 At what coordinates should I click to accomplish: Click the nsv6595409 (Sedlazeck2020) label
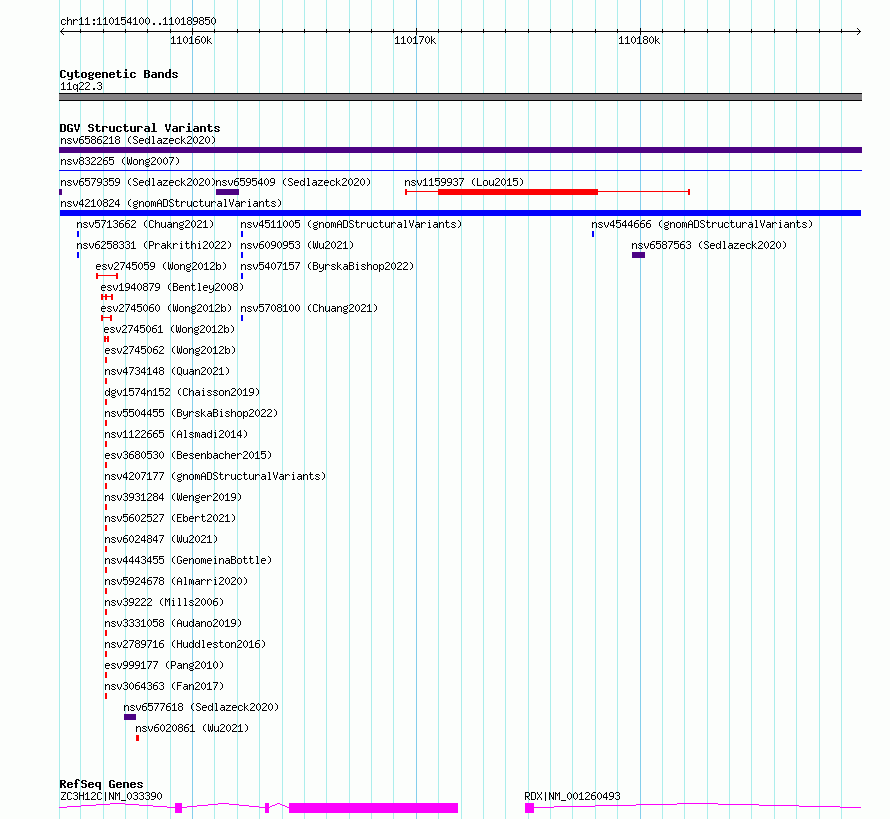293,182
